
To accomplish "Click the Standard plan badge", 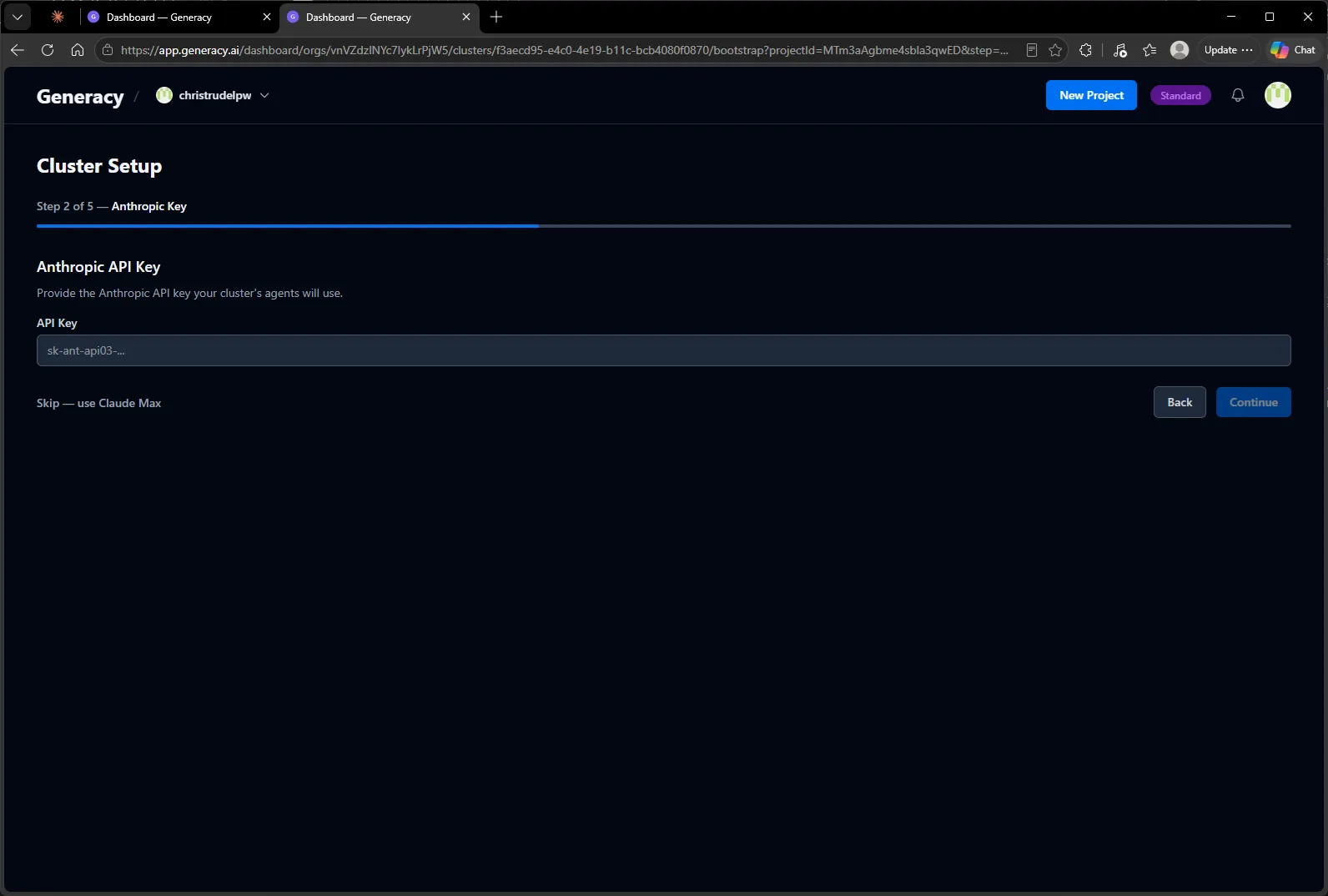I will pos(1180,96).
